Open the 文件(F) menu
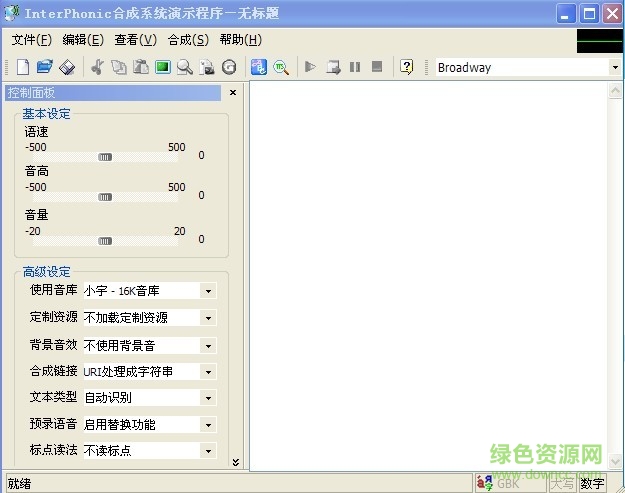The width and height of the screenshot is (625, 493). (32, 40)
